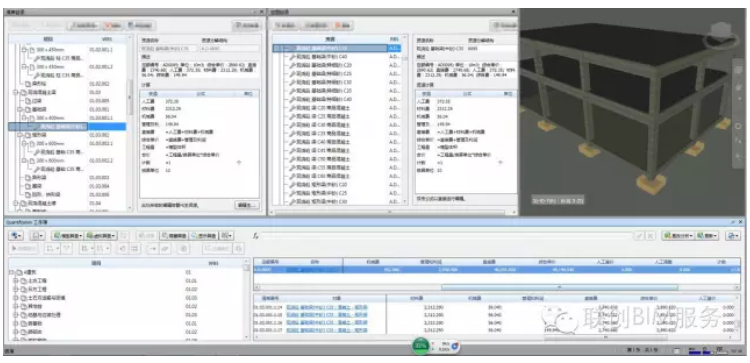Collapse the A建筑 node in workbook tree
Image resolution: width=750 pixels, height=363 pixels.
point(12,272)
